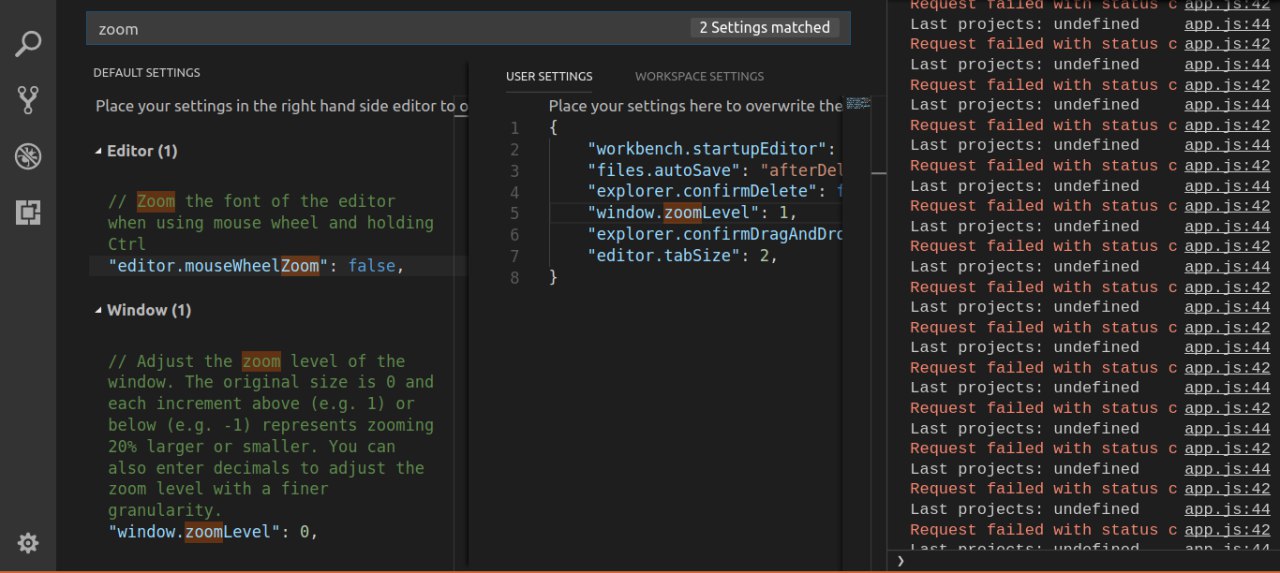Viewport: 1280px width, 573px height.
Task: Open the Search view icon
Action: click(x=28, y=44)
